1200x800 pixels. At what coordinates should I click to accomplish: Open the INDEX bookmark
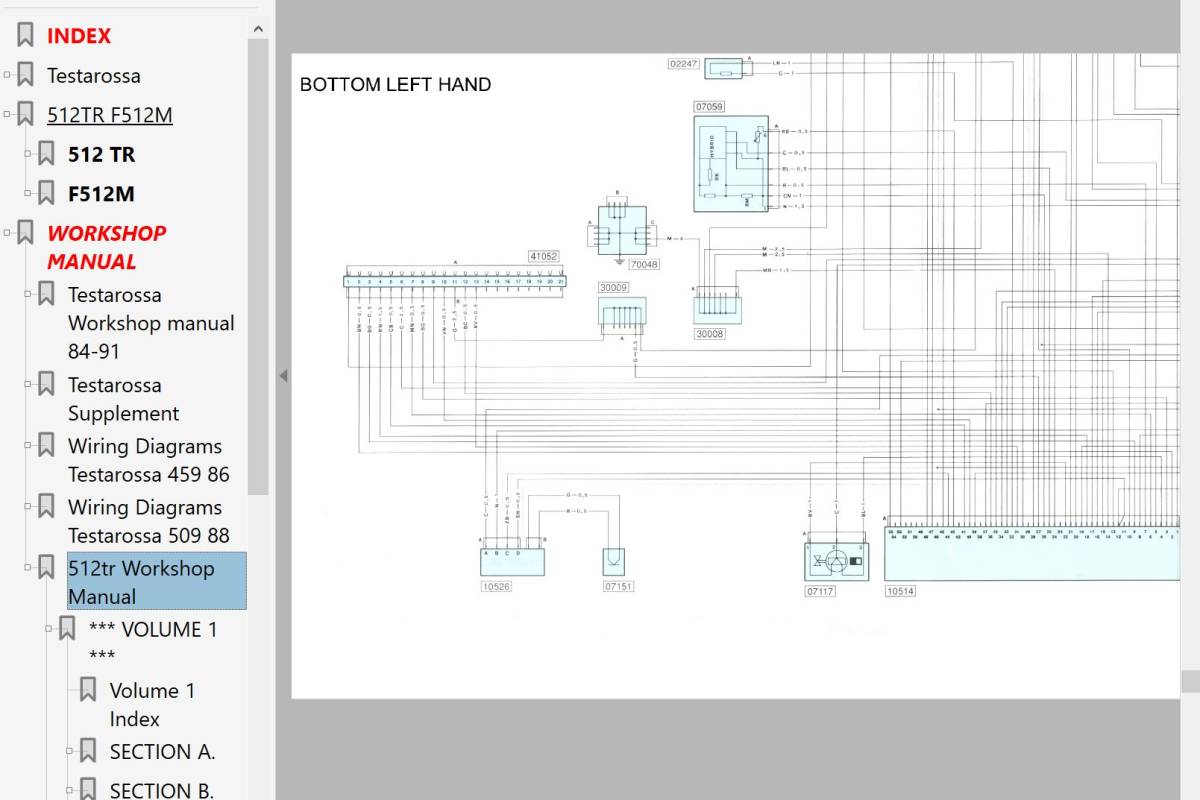coord(79,36)
